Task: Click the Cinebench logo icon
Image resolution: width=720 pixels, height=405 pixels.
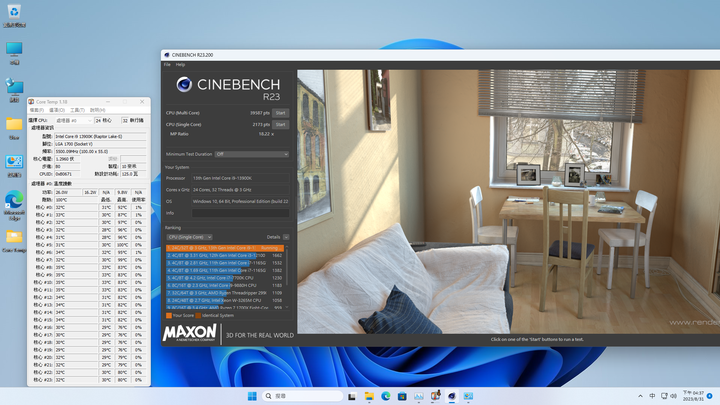Action: click(x=184, y=84)
